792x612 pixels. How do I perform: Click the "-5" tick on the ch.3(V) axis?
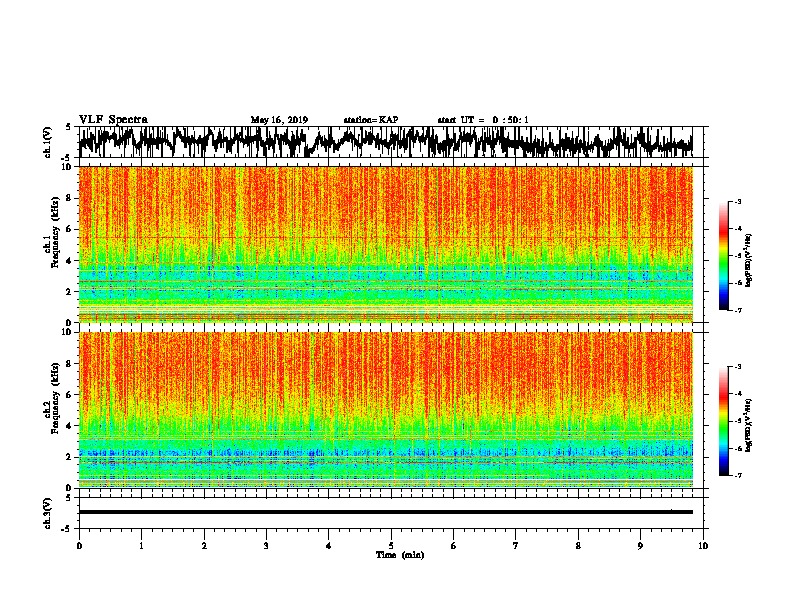pos(67,529)
